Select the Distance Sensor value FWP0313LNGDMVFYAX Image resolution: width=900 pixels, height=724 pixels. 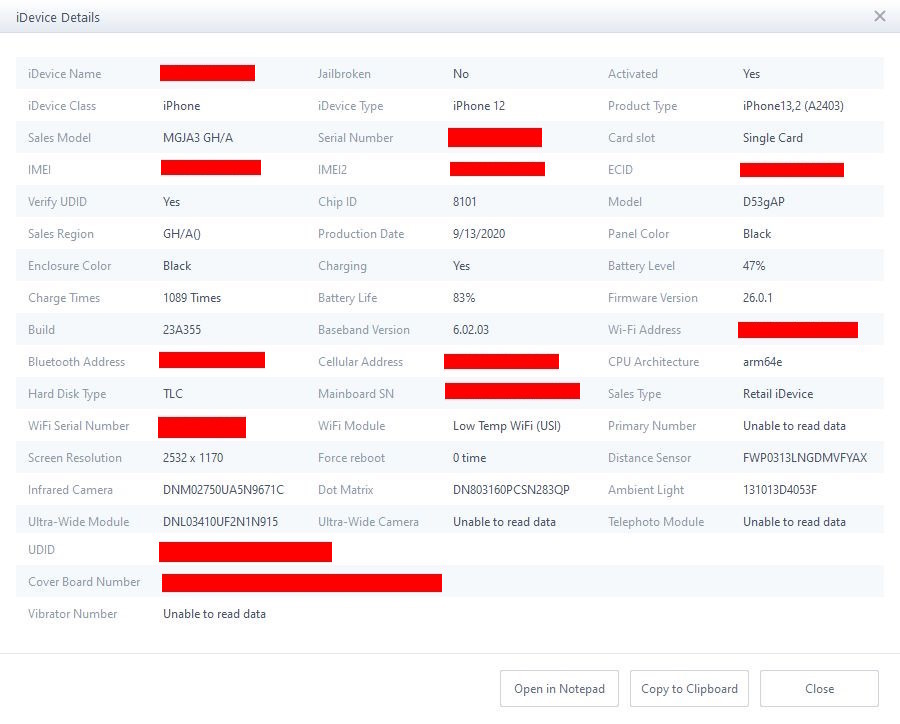[x=805, y=458]
